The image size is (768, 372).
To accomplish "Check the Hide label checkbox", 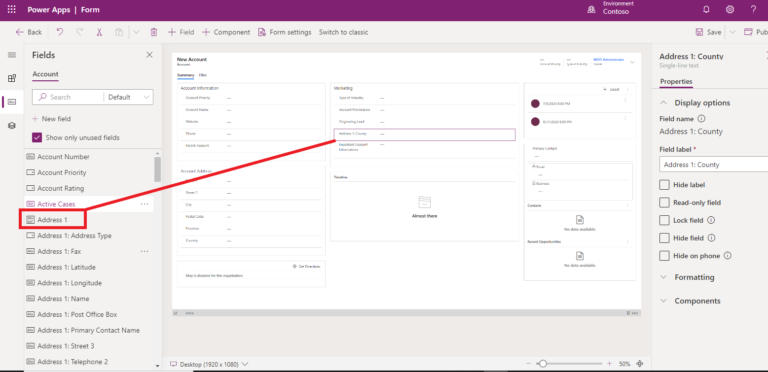I will point(664,185).
